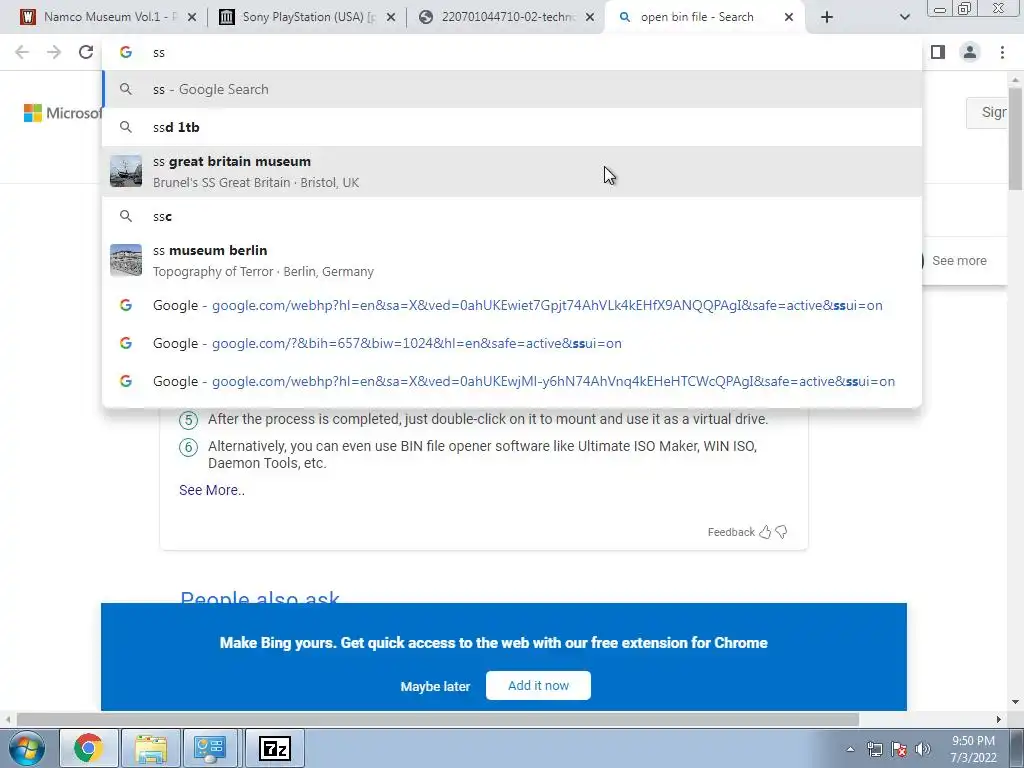Open the Chrome profile avatar
The width and height of the screenshot is (1024, 768).
tap(970, 52)
